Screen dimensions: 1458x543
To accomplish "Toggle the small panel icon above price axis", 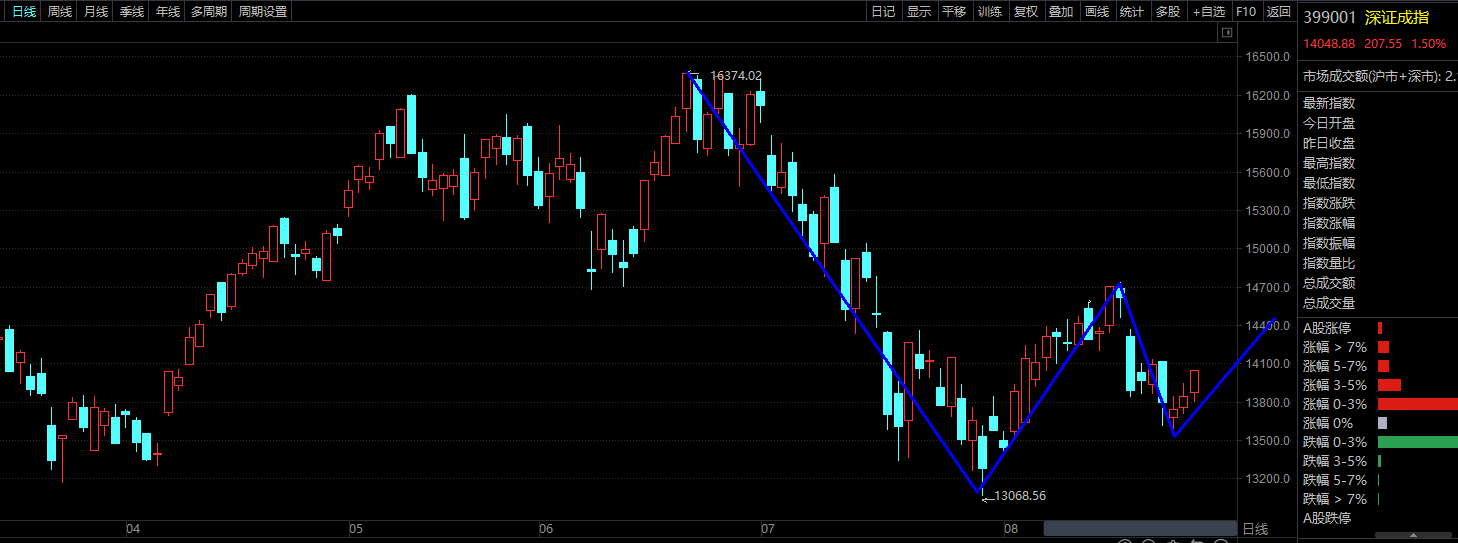I will click(x=1227, y=33).
